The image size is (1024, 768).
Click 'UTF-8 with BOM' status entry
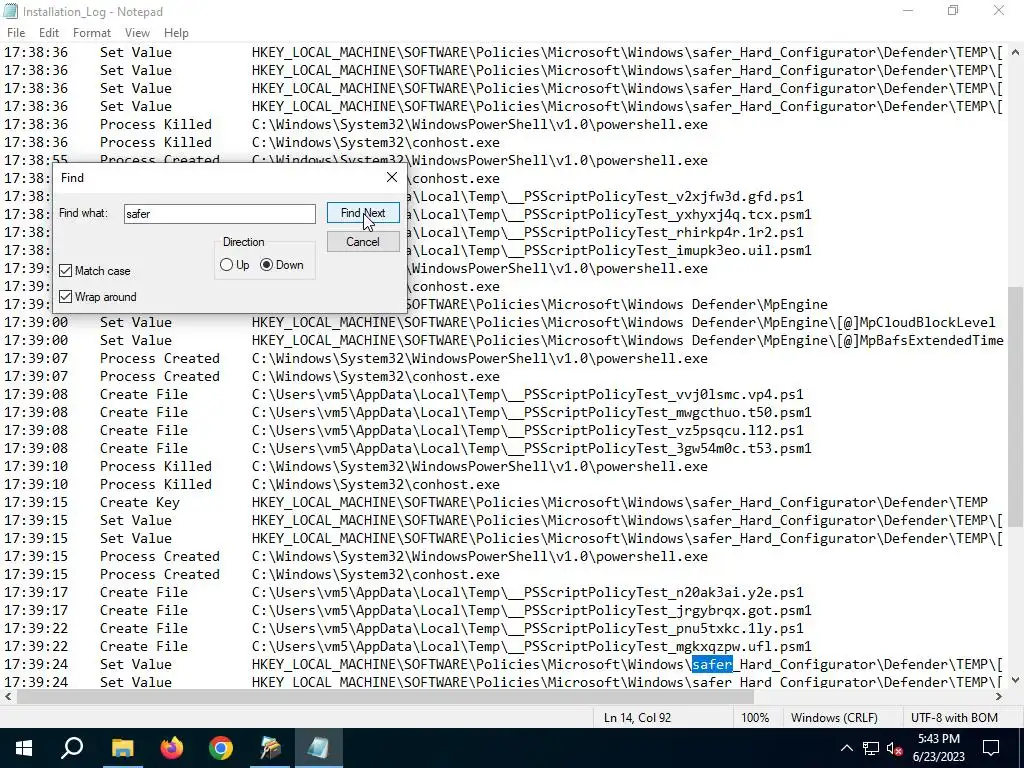(x=954, y=717)
